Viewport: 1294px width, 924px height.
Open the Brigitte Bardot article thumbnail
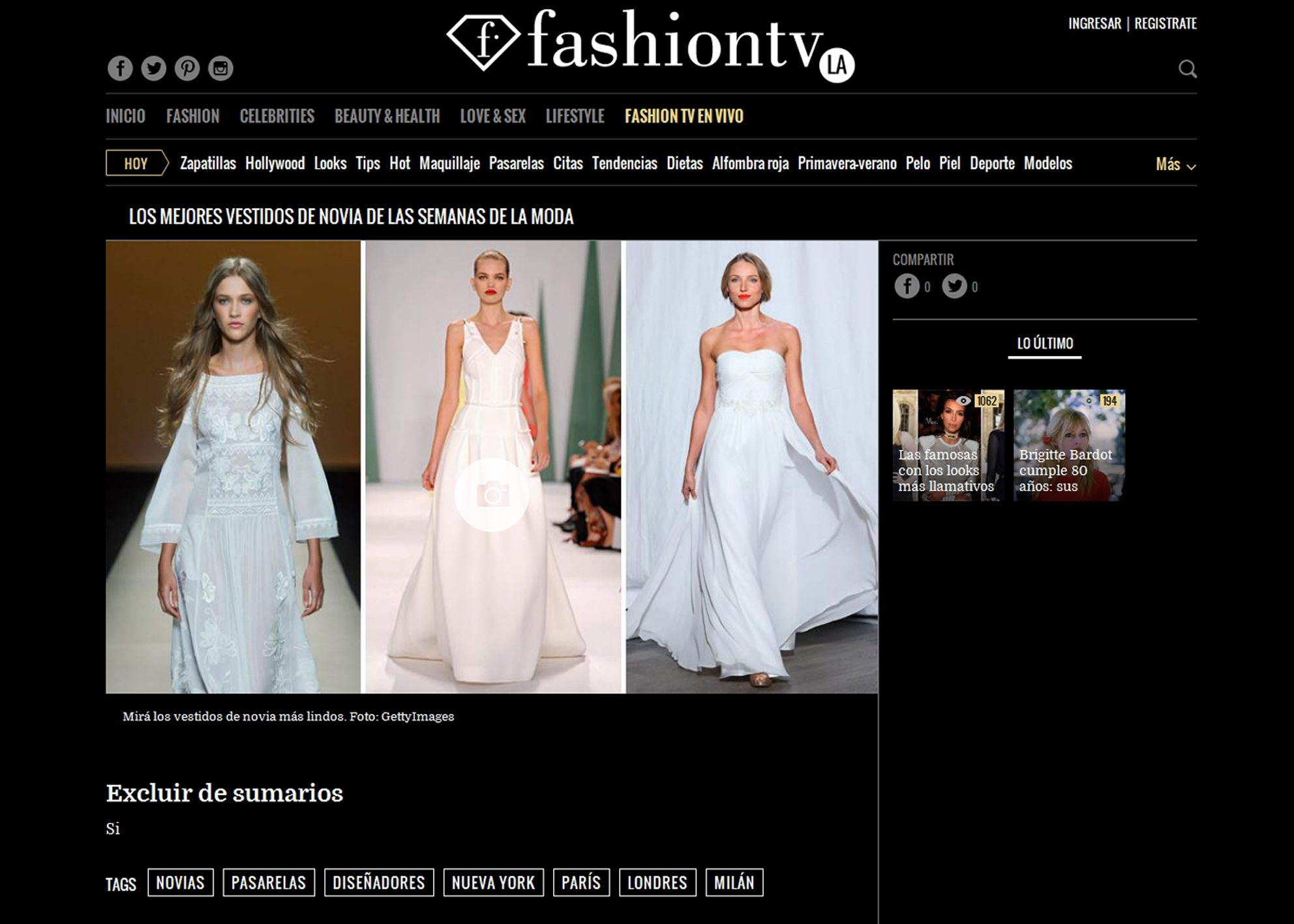[x=1069, y=445]
